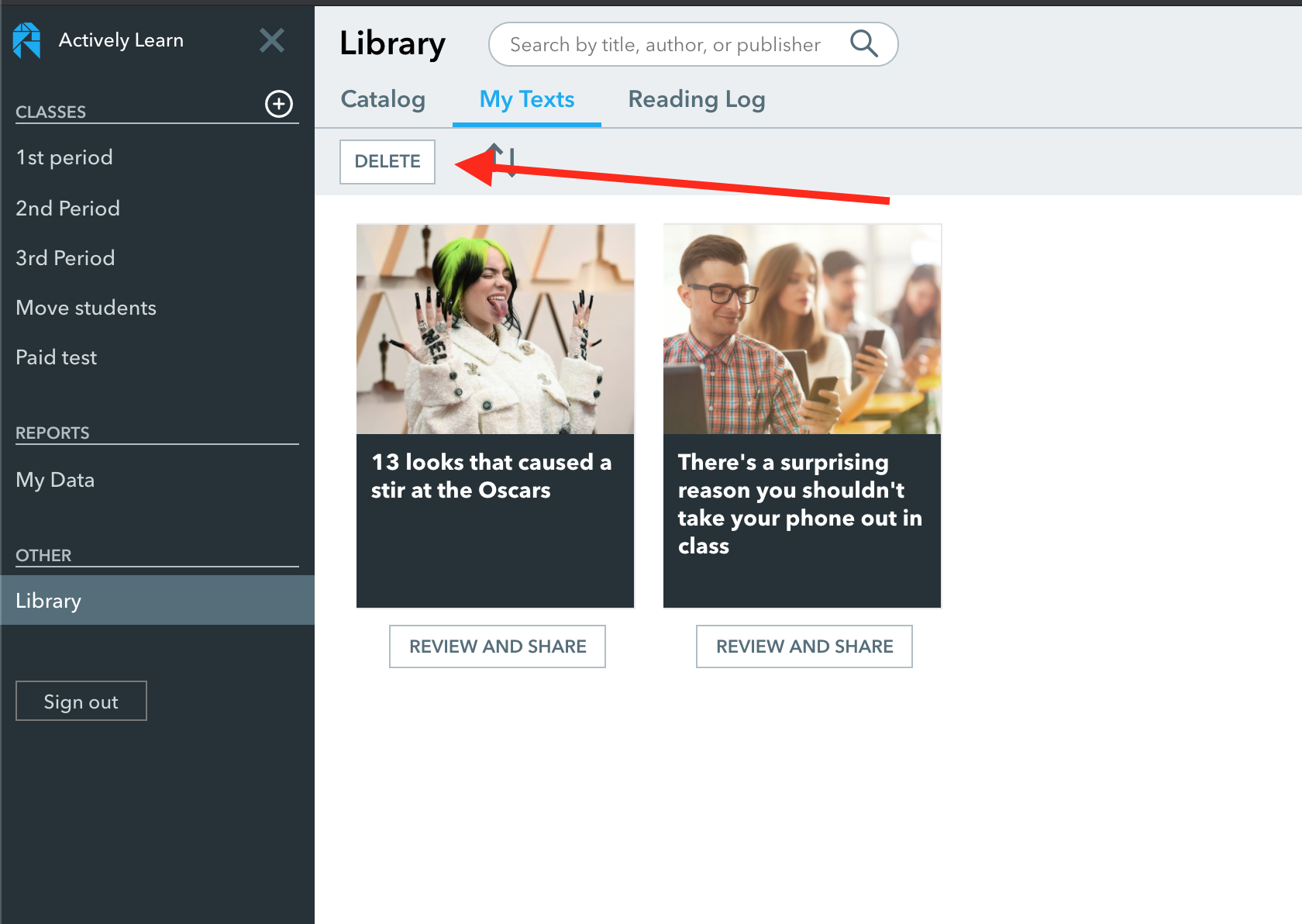The height and width of the screenshot is (924, 1302).
Task: Click the Sign out button
Action: pyautogui.click(x=81, y=701)
